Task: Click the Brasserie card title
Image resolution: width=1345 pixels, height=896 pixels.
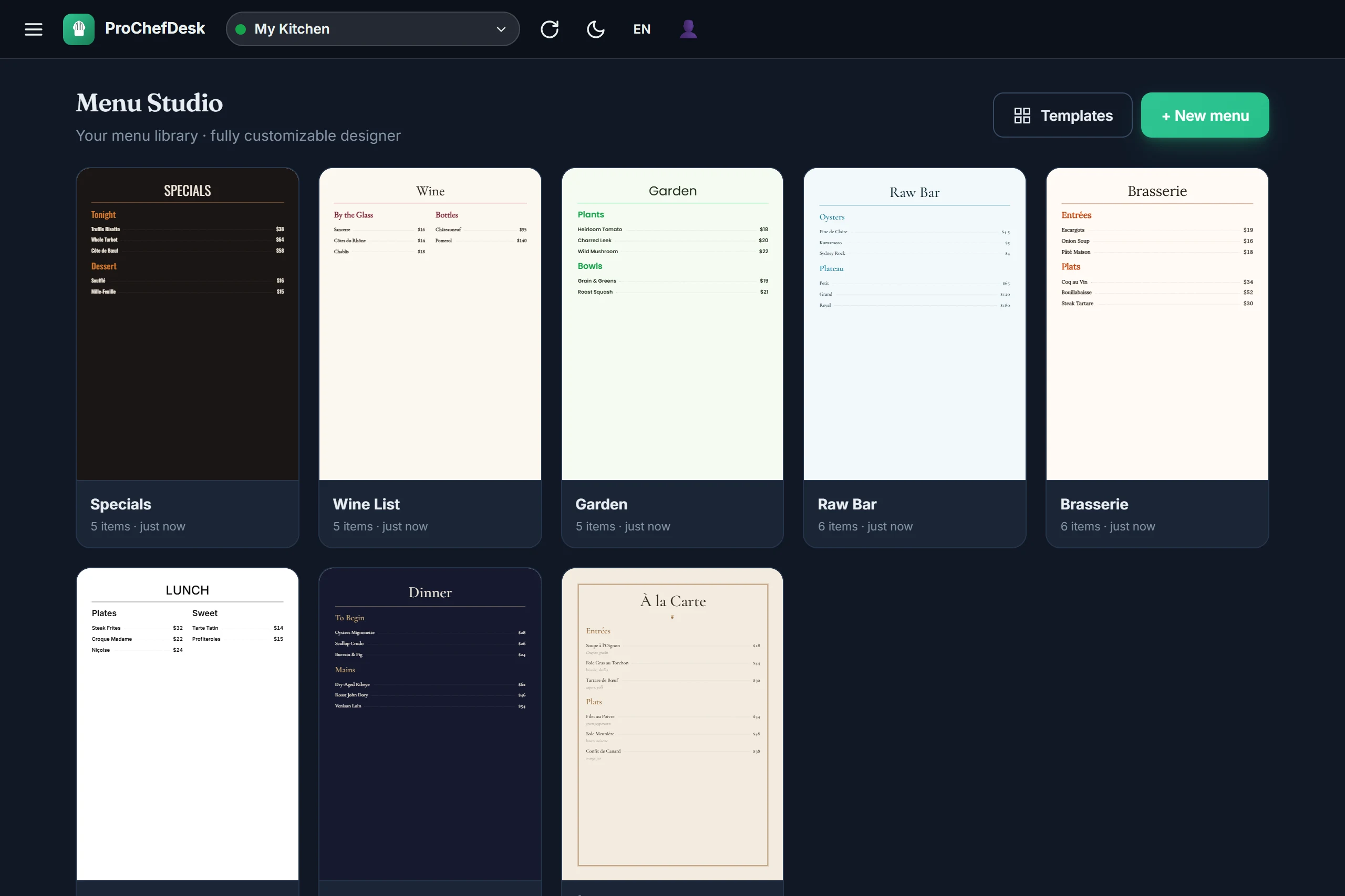Action: [1094, 504]
